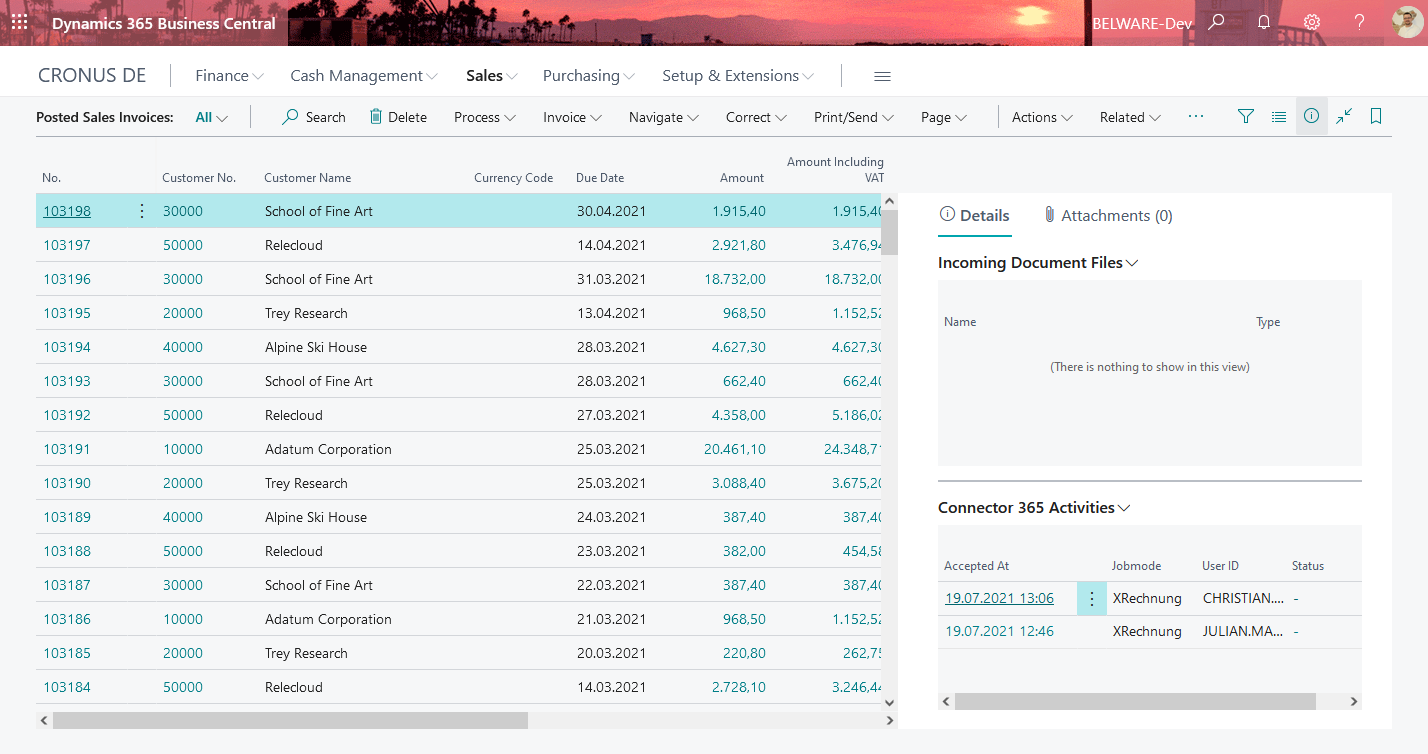Viewport: 1428px width, 754px height.
Task: Open the Purchasing menu
Action: pos(589,76)
